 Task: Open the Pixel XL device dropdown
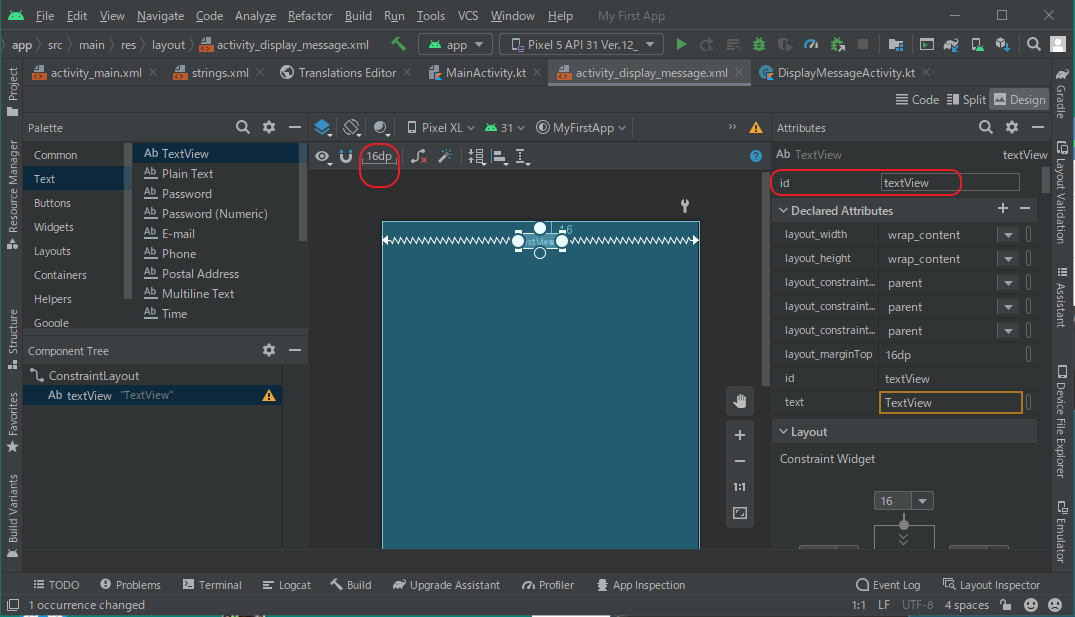(441, 128)
